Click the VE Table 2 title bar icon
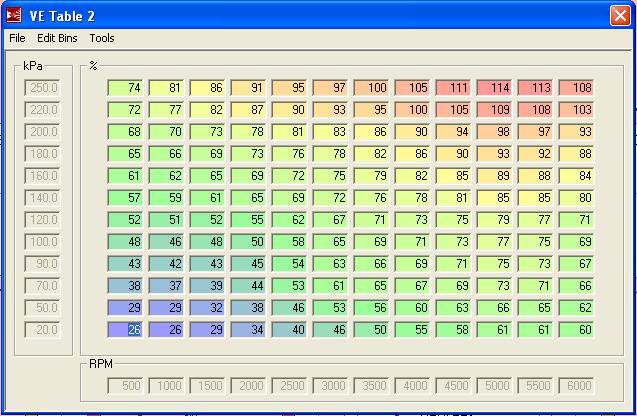 tap(14, 15)
